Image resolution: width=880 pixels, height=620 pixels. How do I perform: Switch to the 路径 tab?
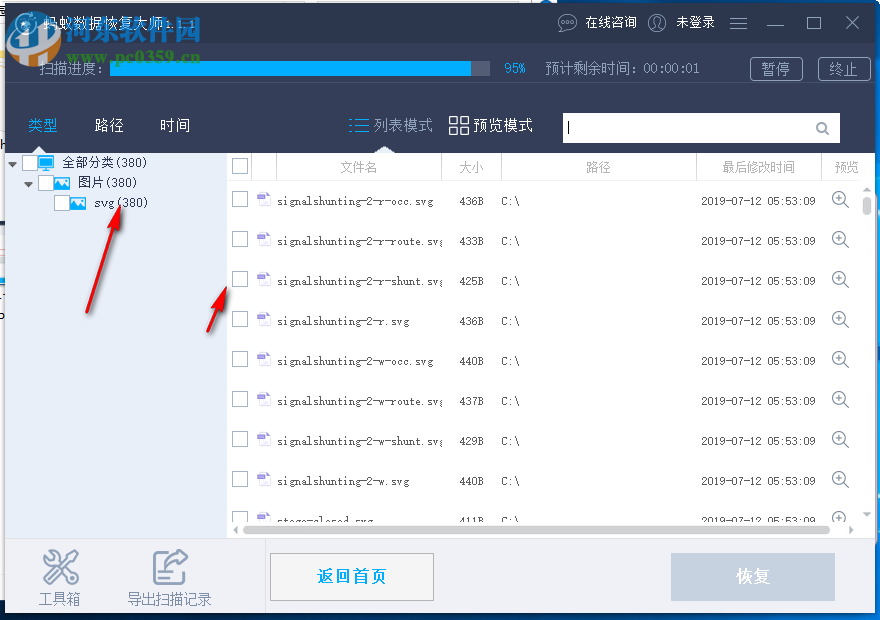coord(108,125)
